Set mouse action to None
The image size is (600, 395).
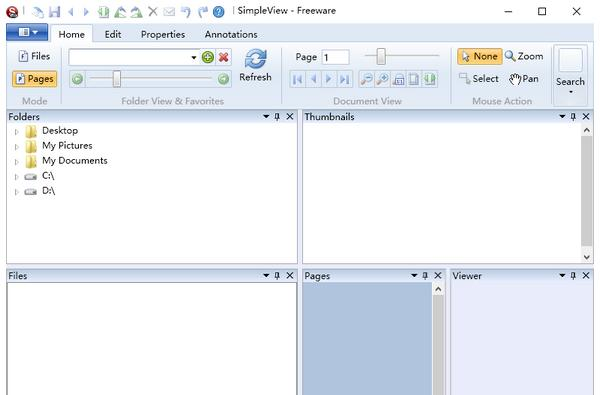(x=479, y=56)
